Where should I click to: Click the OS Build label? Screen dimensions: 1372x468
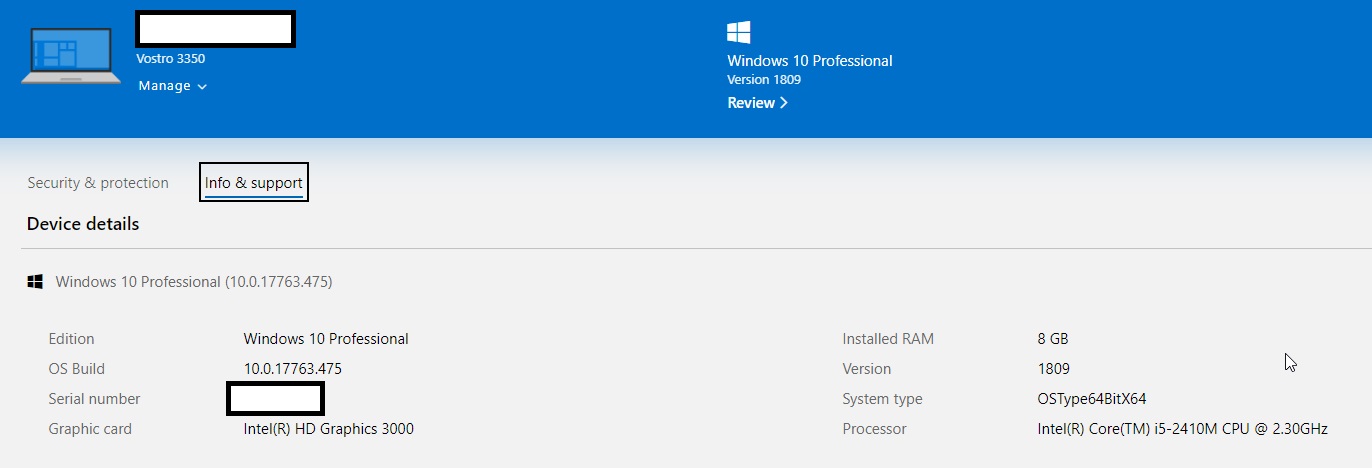tap(76, 369)
